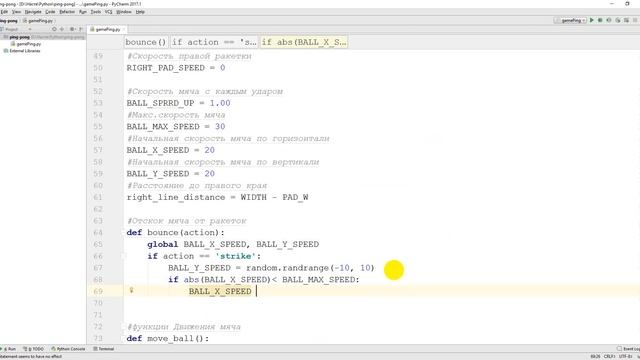
Task: Click "BALL_MAX_SPEED = 30" on line 55
Action: pyautogui.click(x=176, y=127)
